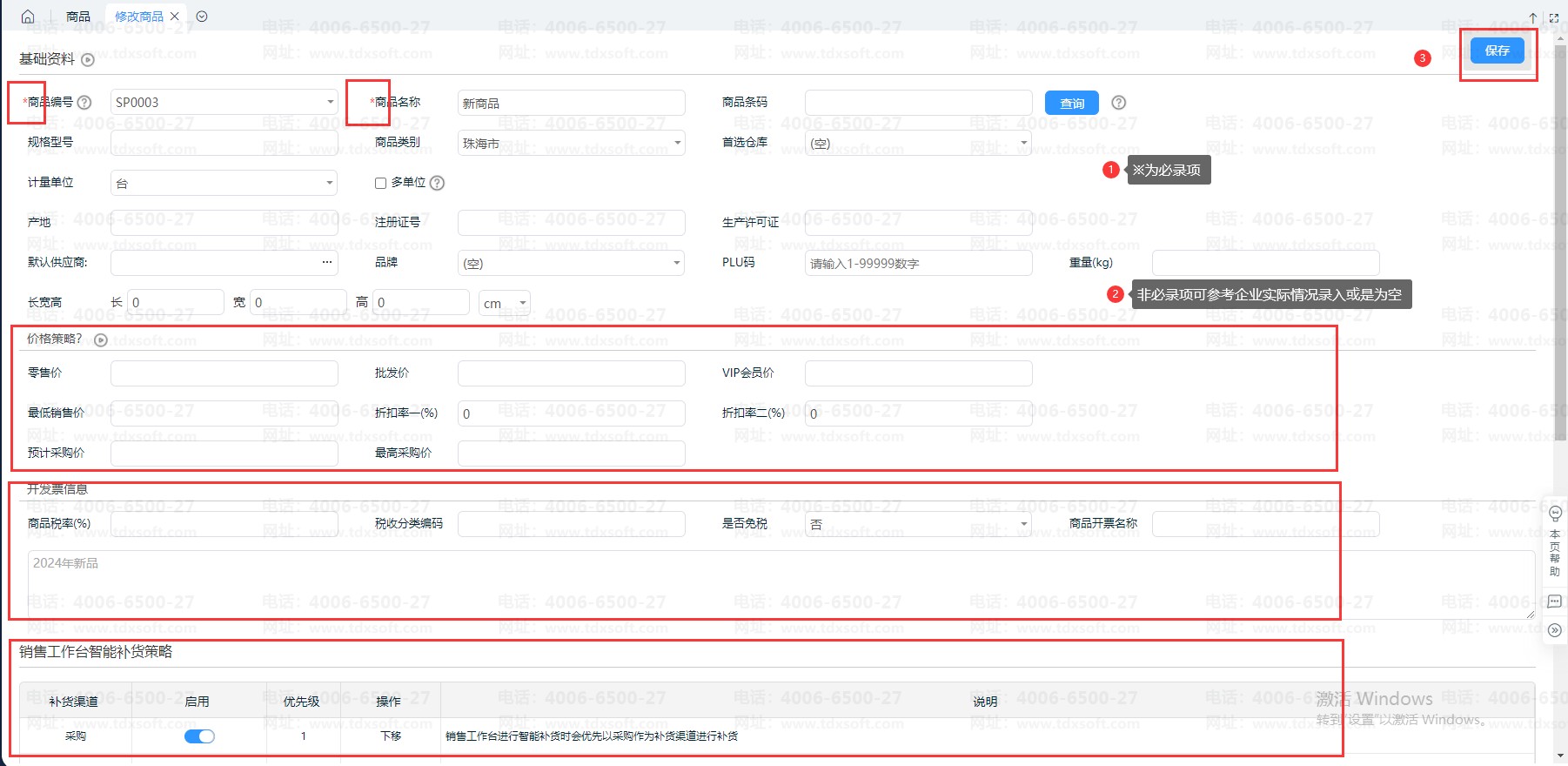The height and width of the screenshot is (766, 1568).
Task: Toggle the 采购 replenishment channel switch
Action: tap(199, 736)
